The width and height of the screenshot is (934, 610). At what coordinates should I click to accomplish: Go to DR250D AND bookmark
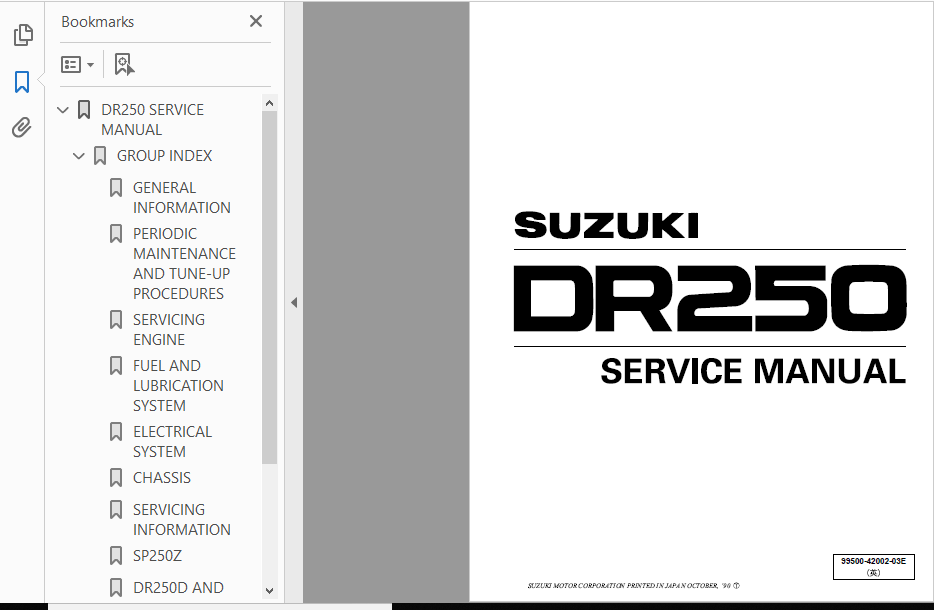pos(178,588)
